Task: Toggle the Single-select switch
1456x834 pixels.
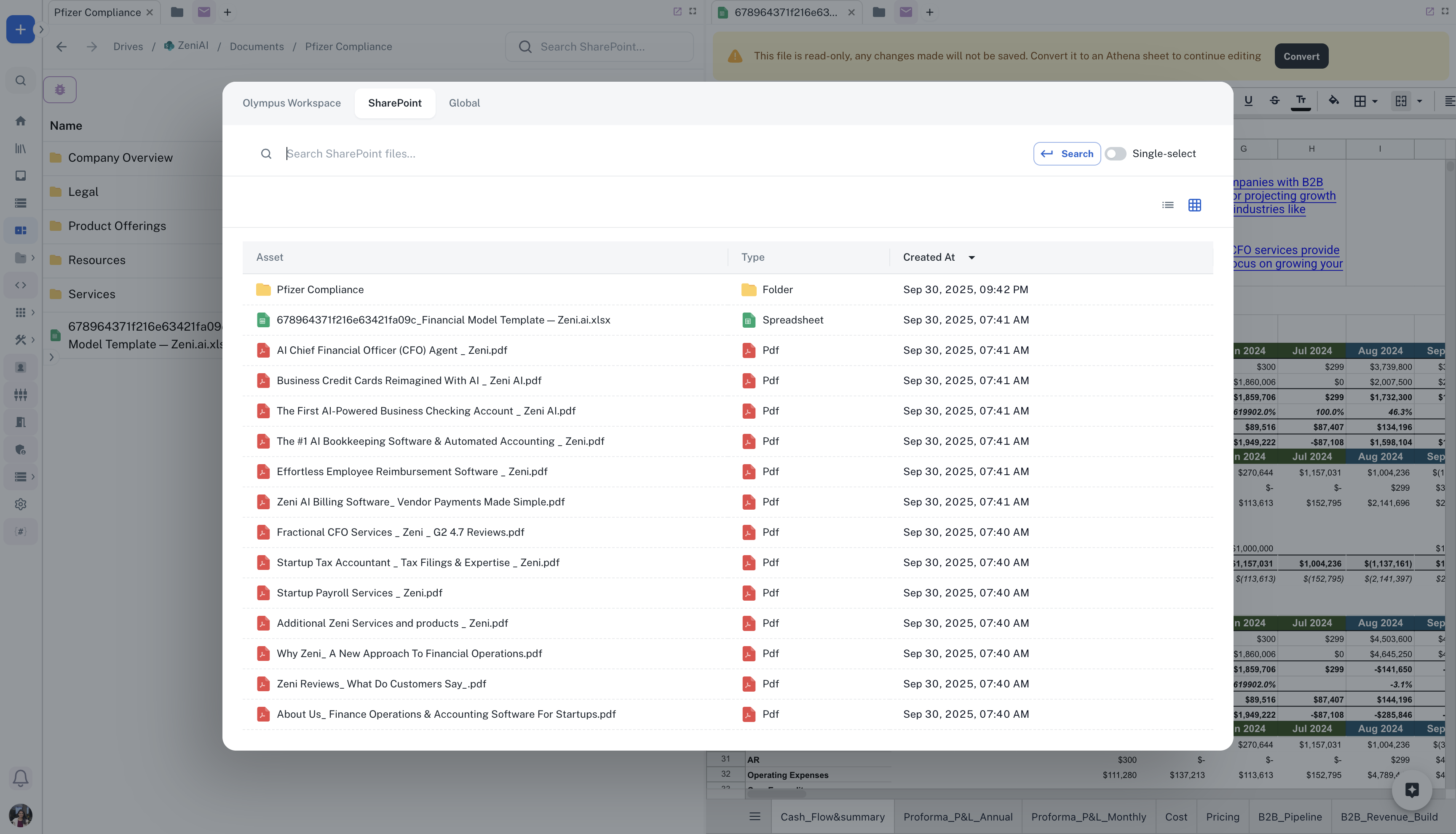Action: click(1115, 153)
